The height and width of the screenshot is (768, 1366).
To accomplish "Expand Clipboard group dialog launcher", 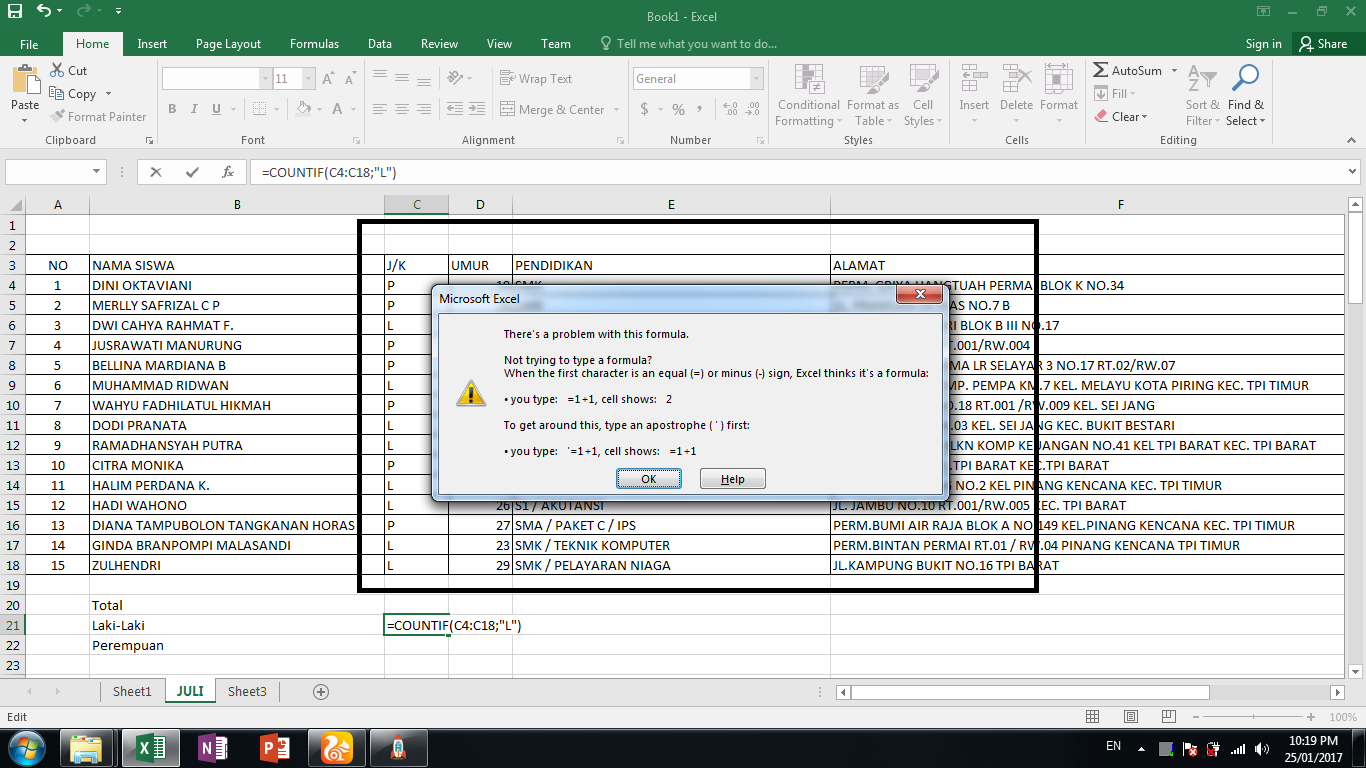I will [149, 141].
